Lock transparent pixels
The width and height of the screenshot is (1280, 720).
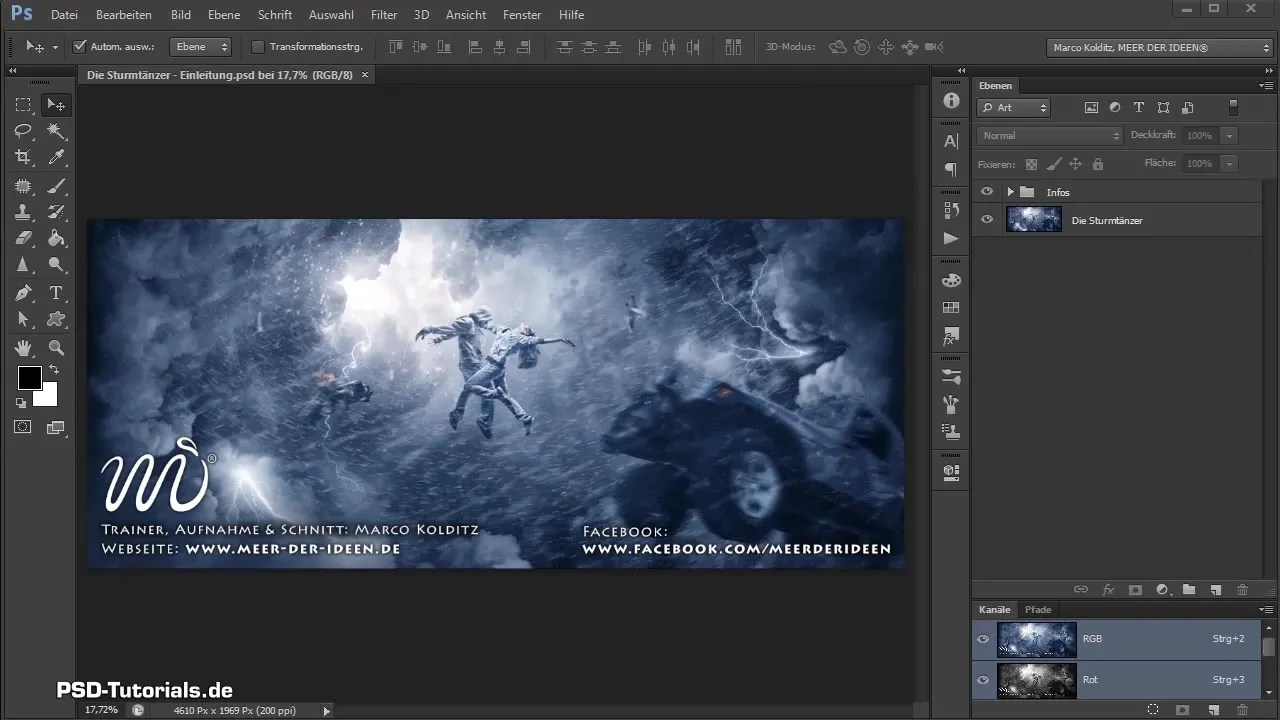pyautogui.click(x=1032, y=164)
